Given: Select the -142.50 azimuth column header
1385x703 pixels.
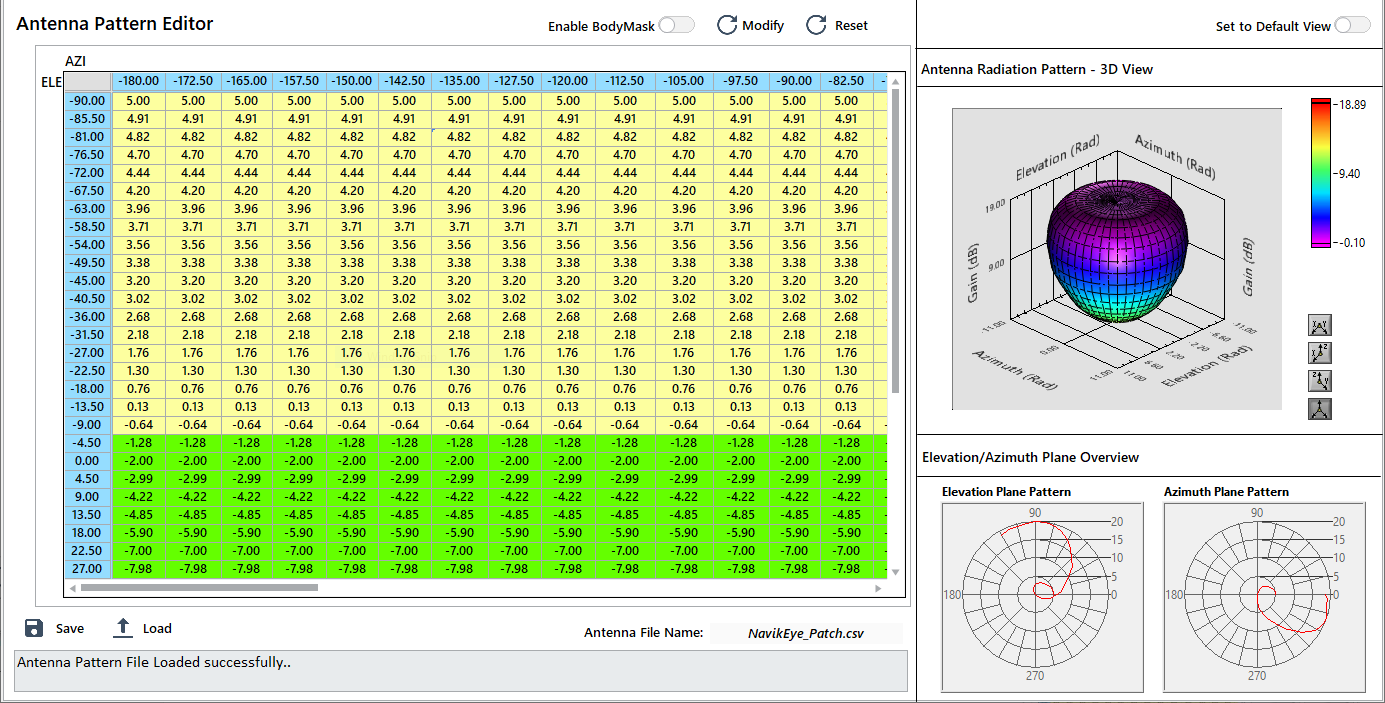Looking at the screenshot, I should click(x=404, y=81).
